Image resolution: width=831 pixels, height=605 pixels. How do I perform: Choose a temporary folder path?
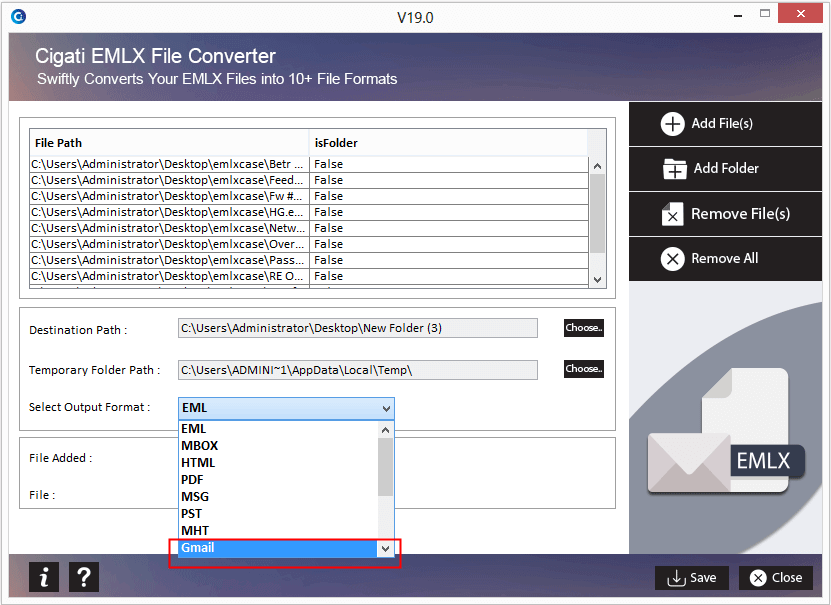click(584, 369)
